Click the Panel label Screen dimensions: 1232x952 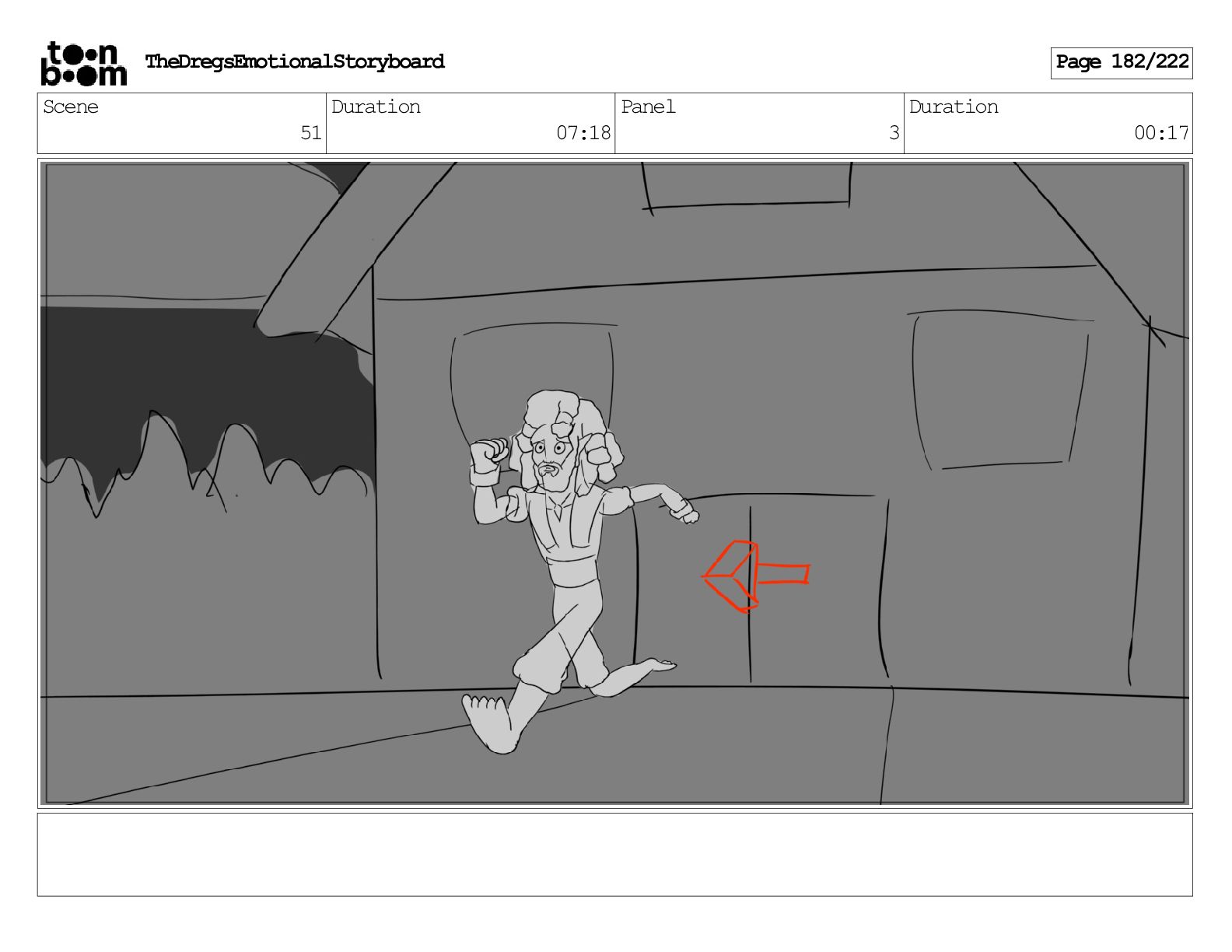pyautogui.click(x=648, y=107)
